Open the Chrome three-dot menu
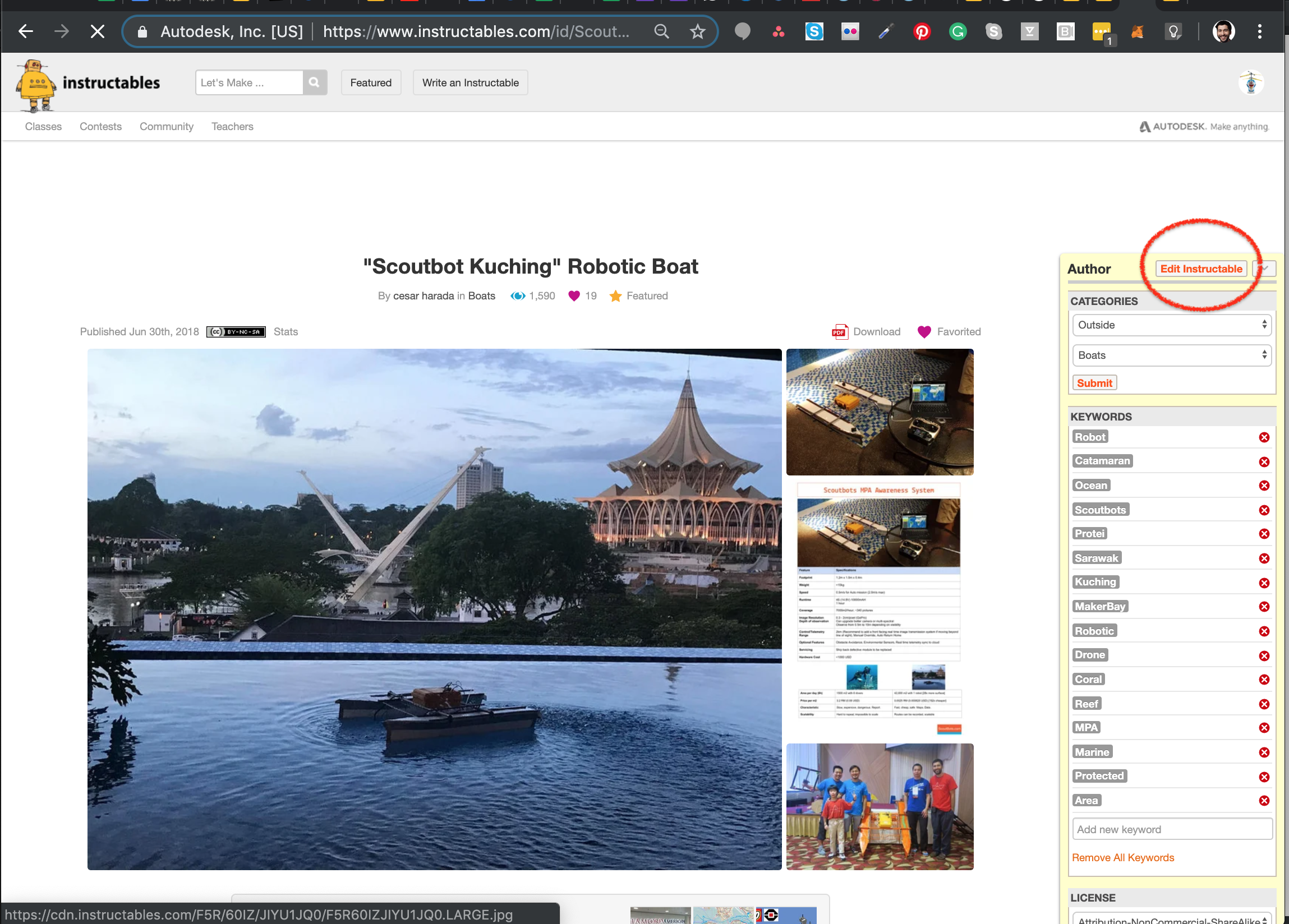Screen dimensions: 1289x924 (x=1259, y=31)
